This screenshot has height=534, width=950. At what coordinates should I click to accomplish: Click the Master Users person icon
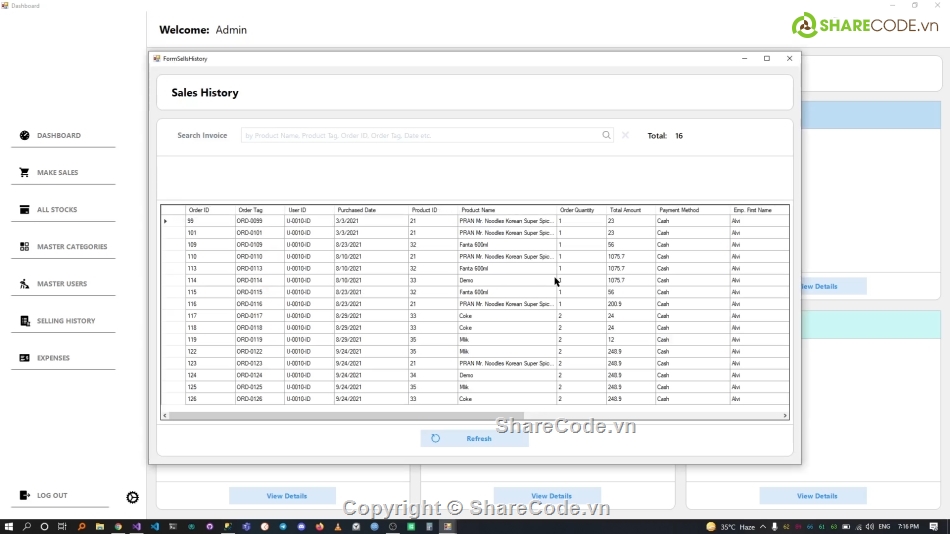tap(24, 284)
